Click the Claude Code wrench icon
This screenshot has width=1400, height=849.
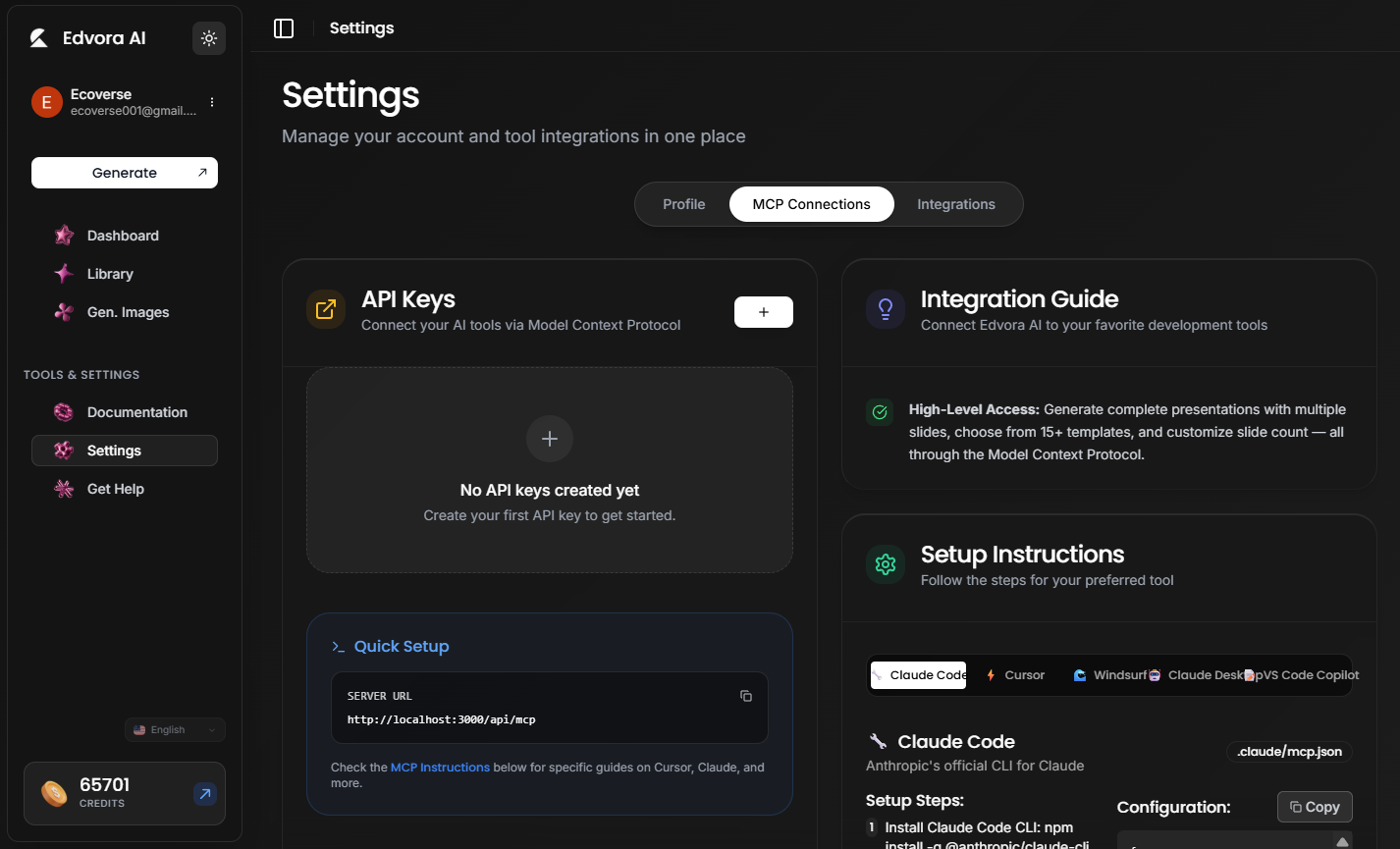878,742
